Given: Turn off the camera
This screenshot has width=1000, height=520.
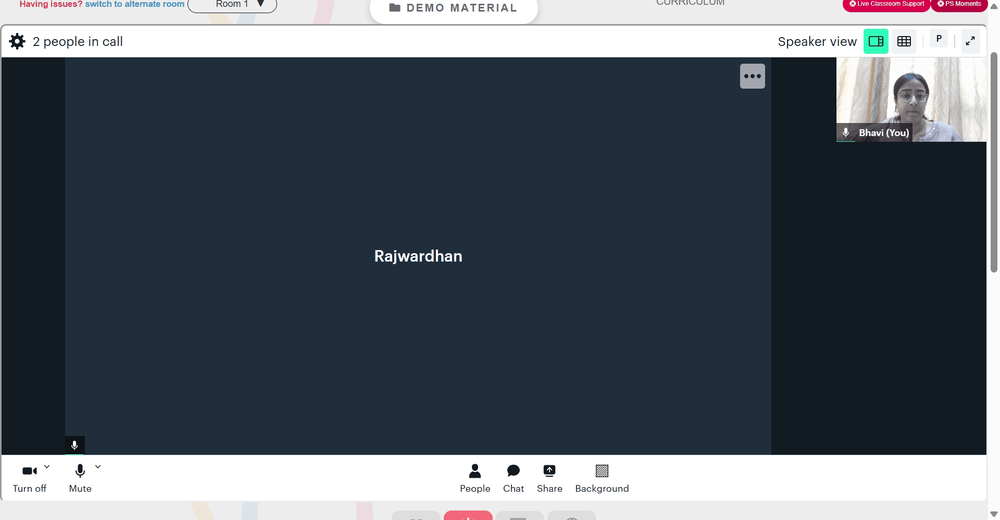Looking at the screenshot, I should coord(29,477).
